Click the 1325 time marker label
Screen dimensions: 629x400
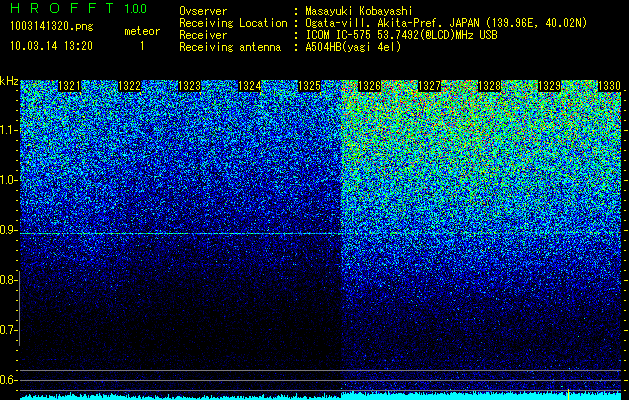(x=309, y=86)
